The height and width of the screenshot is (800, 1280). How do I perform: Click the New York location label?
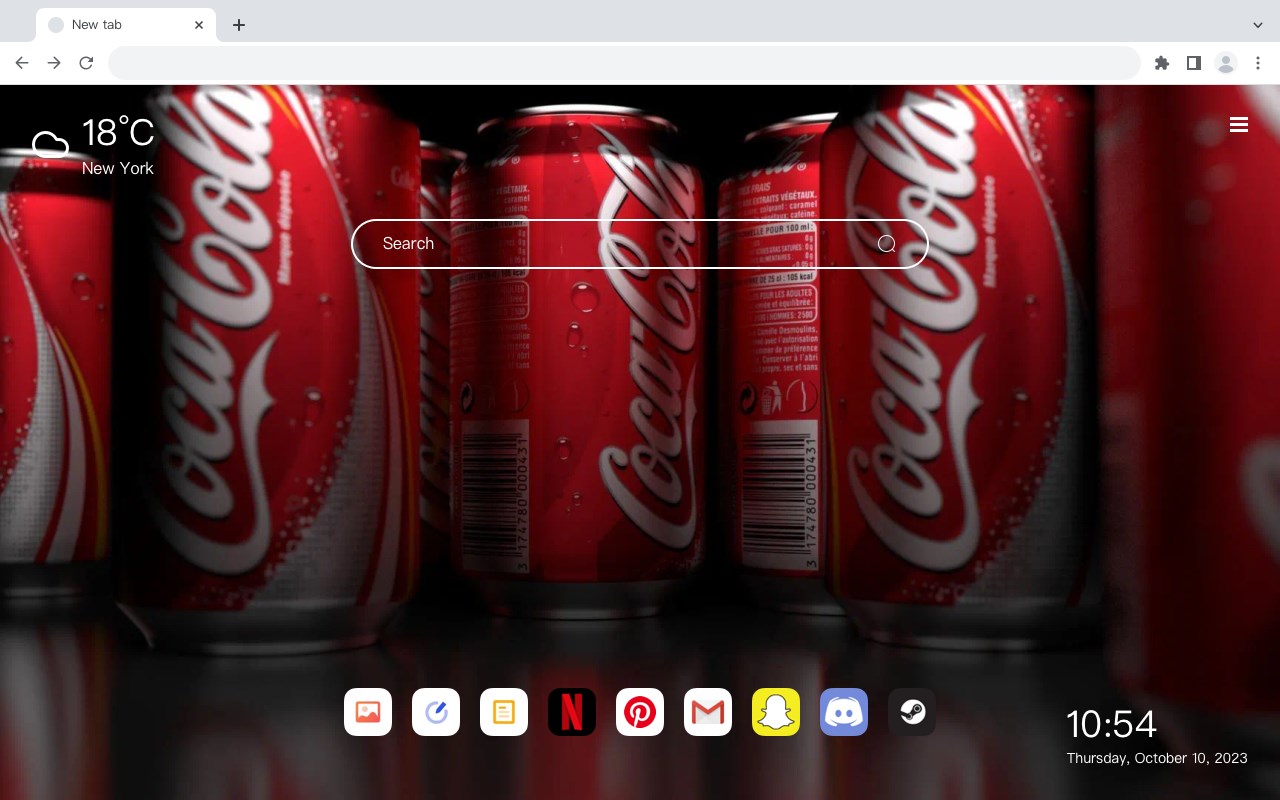click(x=118, y=168)
